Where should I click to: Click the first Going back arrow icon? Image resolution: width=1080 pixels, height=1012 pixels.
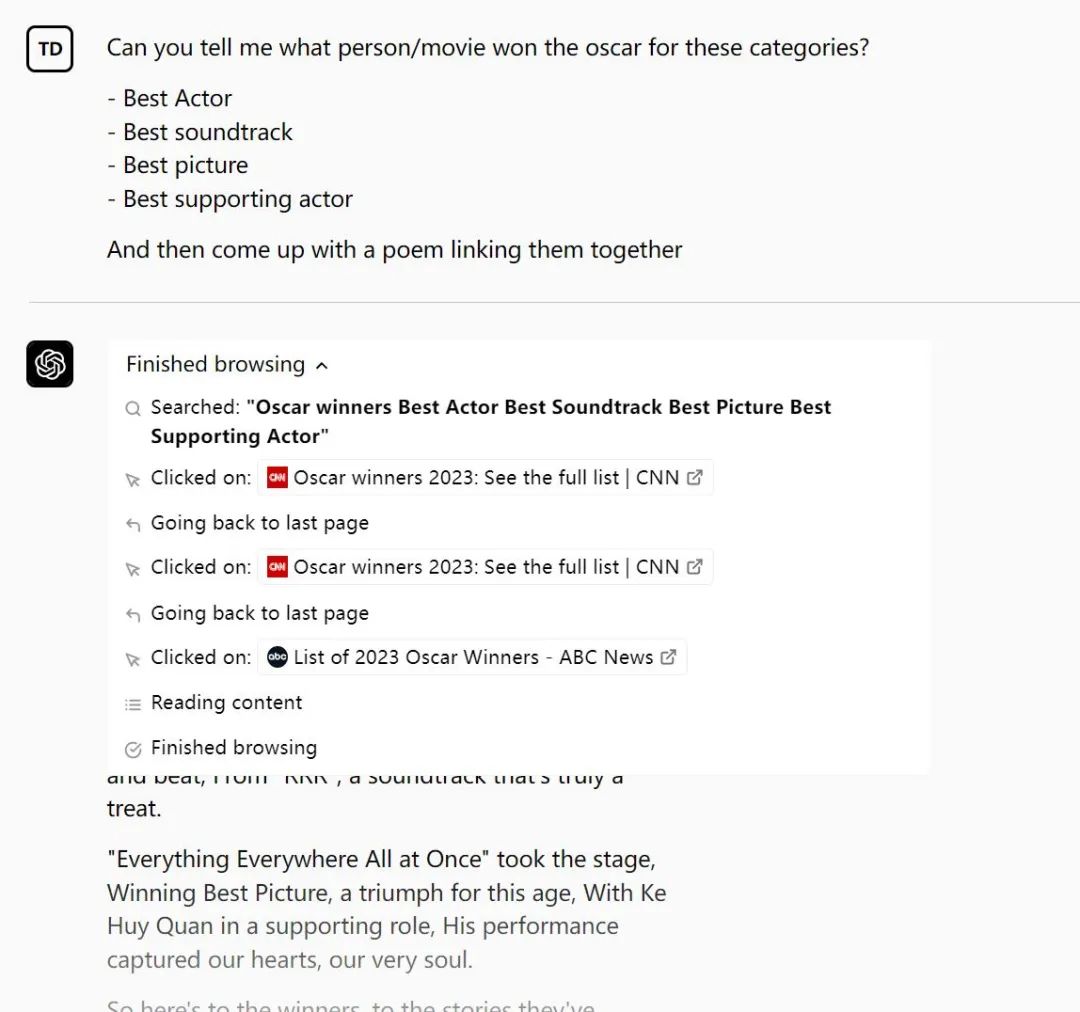pyautogui.click(x=133, y=525)
